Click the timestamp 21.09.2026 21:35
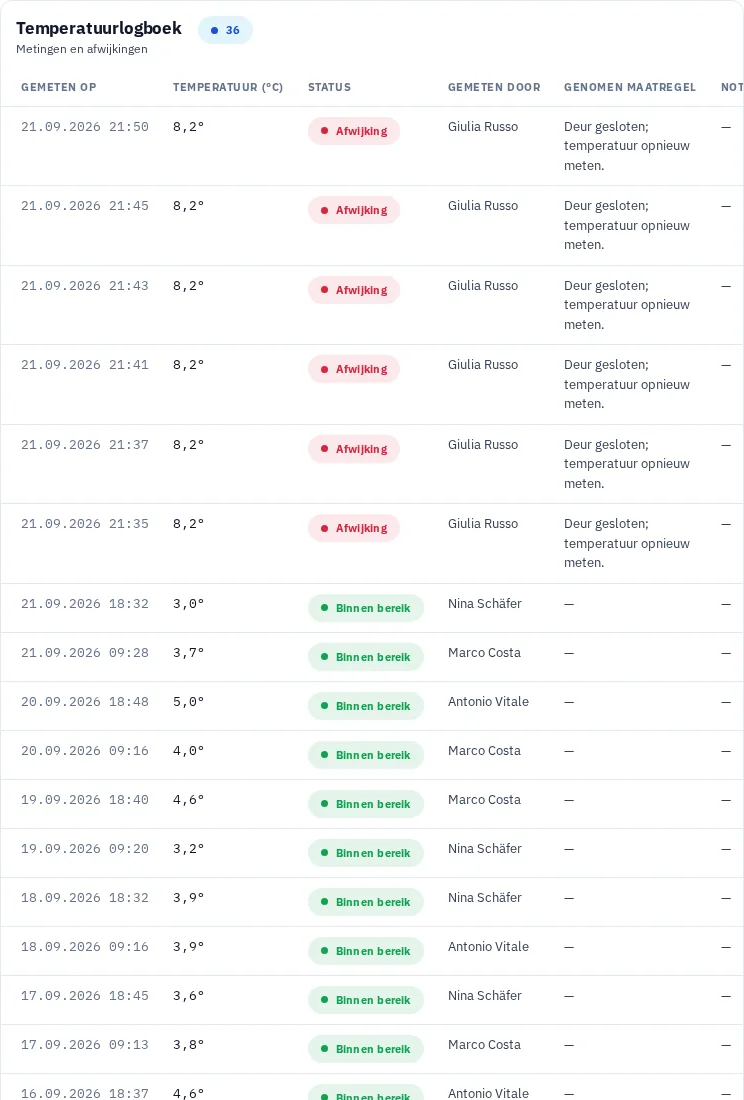The image size is (744, 1100). click(x=85, y=525)
